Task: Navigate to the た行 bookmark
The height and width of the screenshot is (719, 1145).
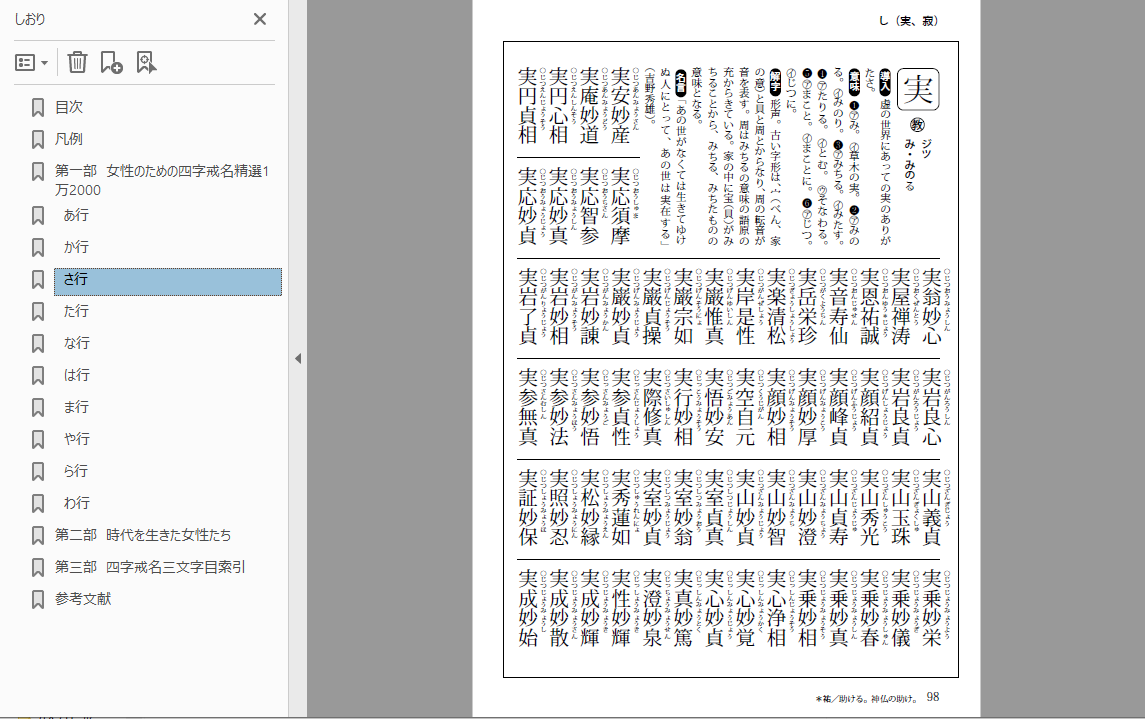Action: (x=76, y=311)
